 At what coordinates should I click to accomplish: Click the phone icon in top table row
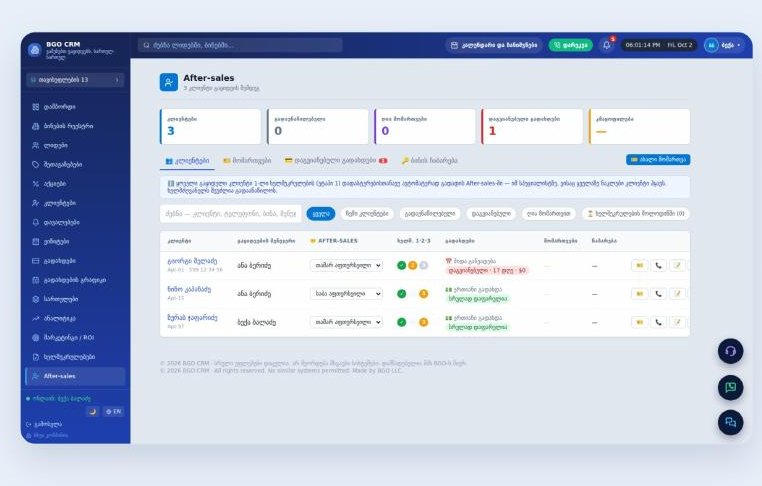pyautogui.click(x=658, y=265)
